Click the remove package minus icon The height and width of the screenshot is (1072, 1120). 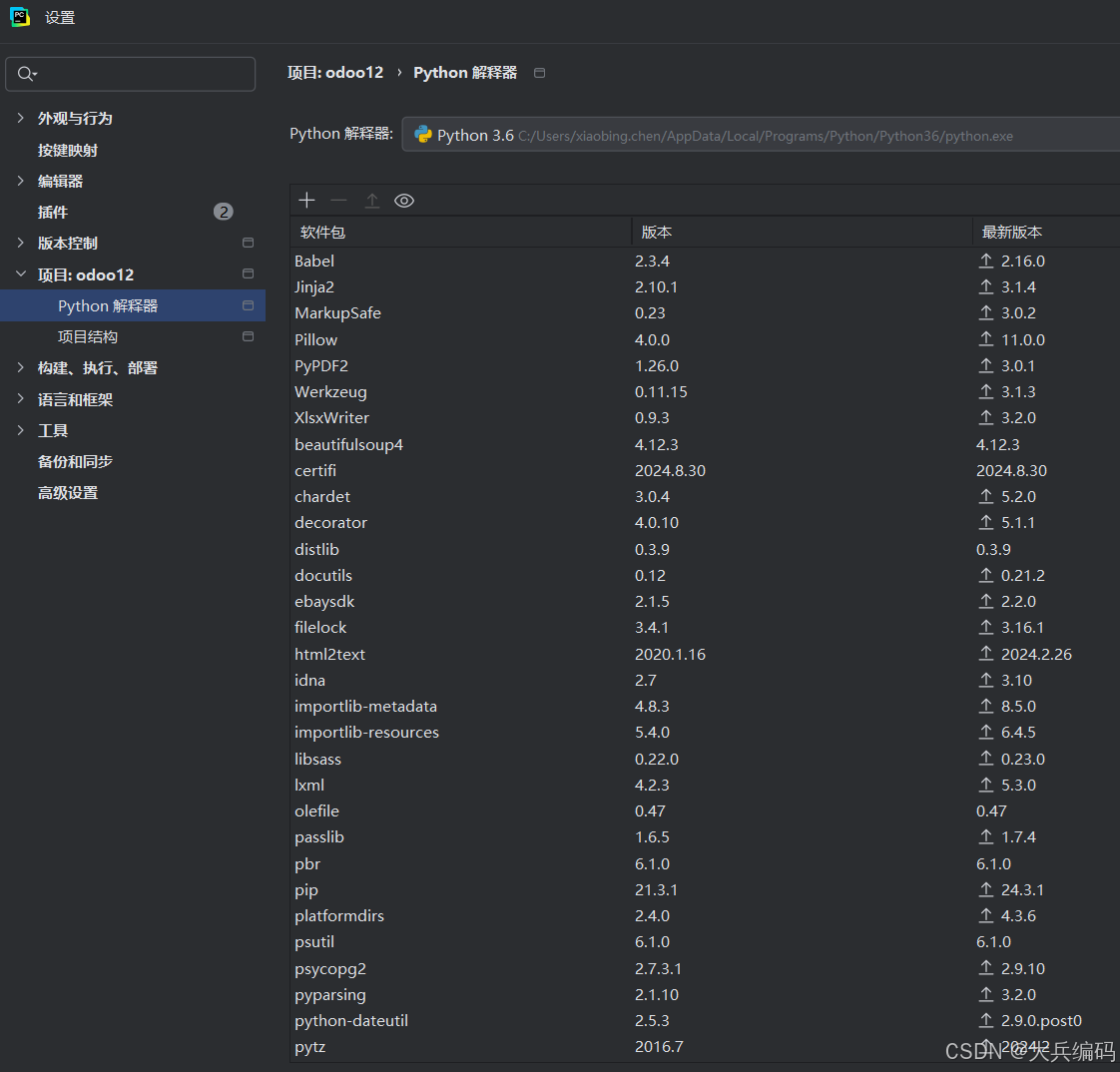[x=338, y=201]
